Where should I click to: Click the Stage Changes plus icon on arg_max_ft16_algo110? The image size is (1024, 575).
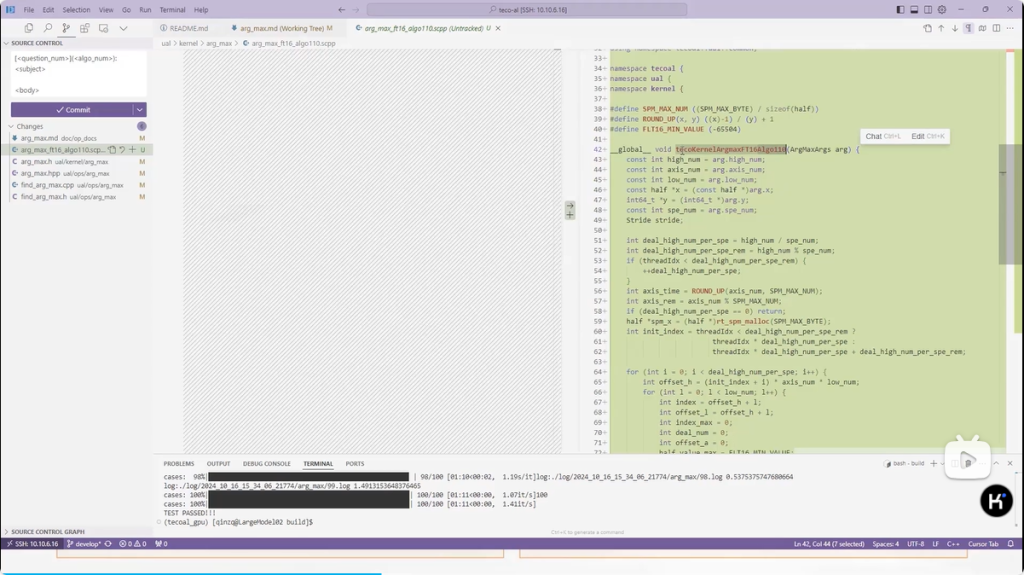click(133, 150)
